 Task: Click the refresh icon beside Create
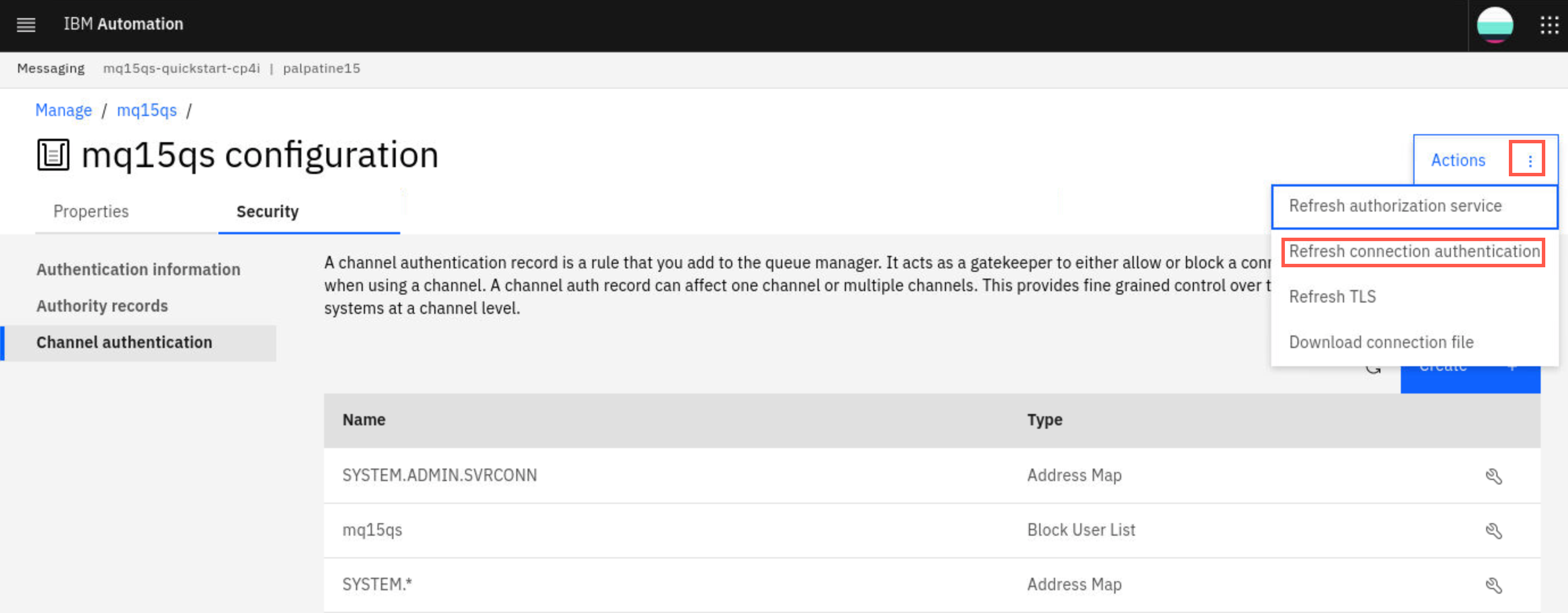pyautogui.click(x=1372, y=367)
